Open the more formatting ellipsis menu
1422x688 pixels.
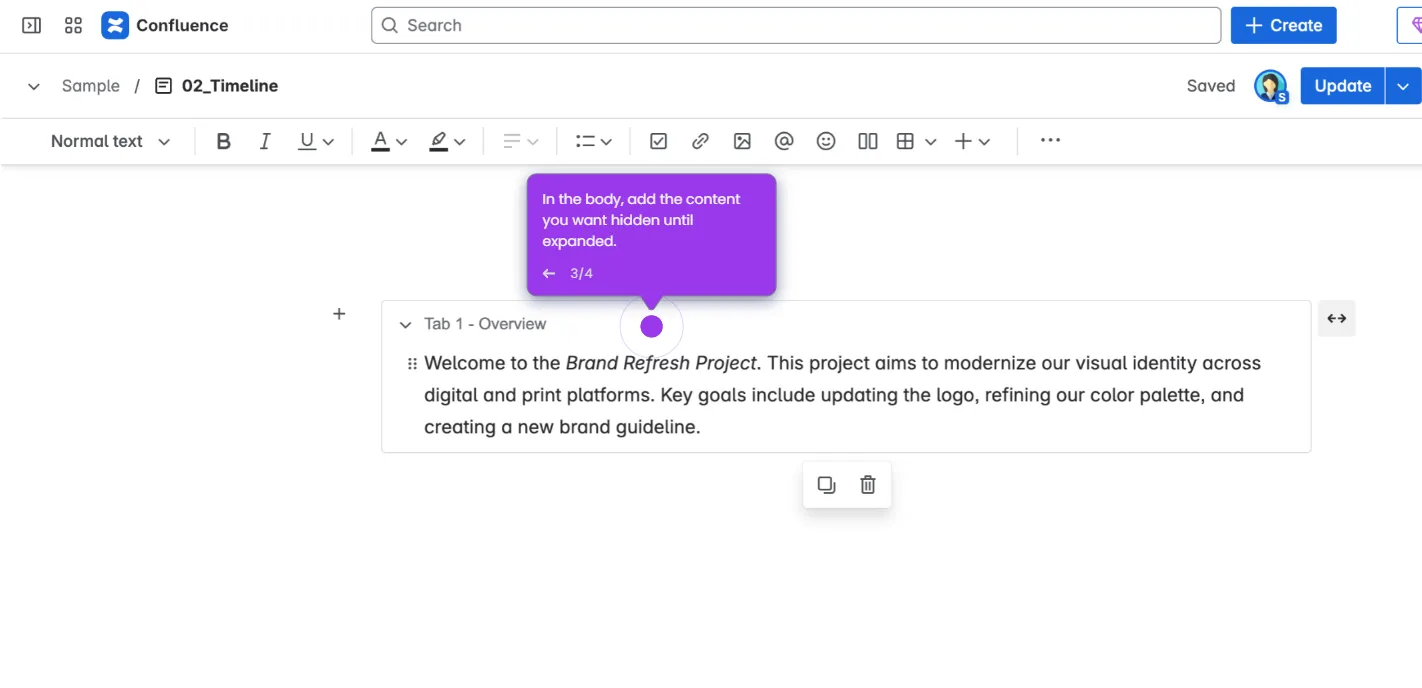click(1050, 141)
